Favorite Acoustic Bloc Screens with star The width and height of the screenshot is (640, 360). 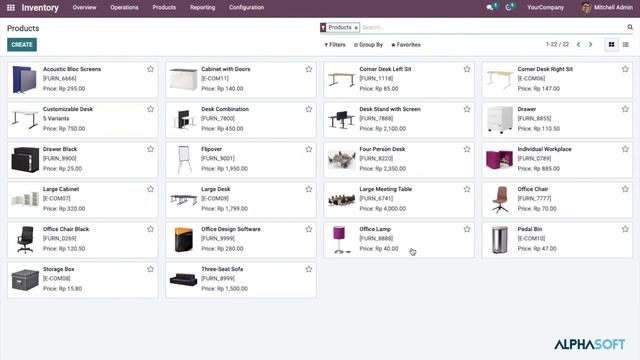[151, 69]
